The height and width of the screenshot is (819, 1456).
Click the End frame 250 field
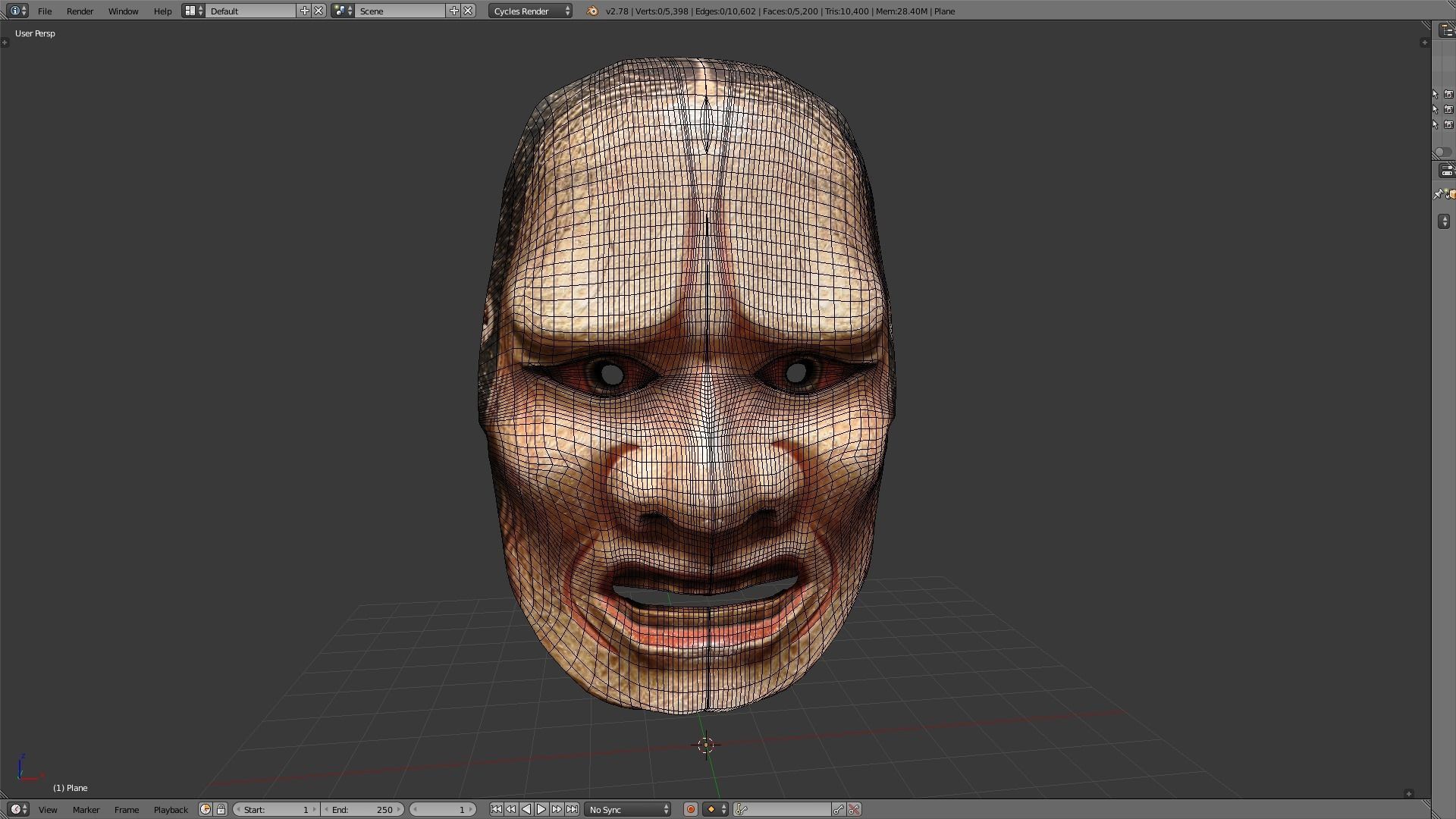pyautogui.click(x=362, y=810)
